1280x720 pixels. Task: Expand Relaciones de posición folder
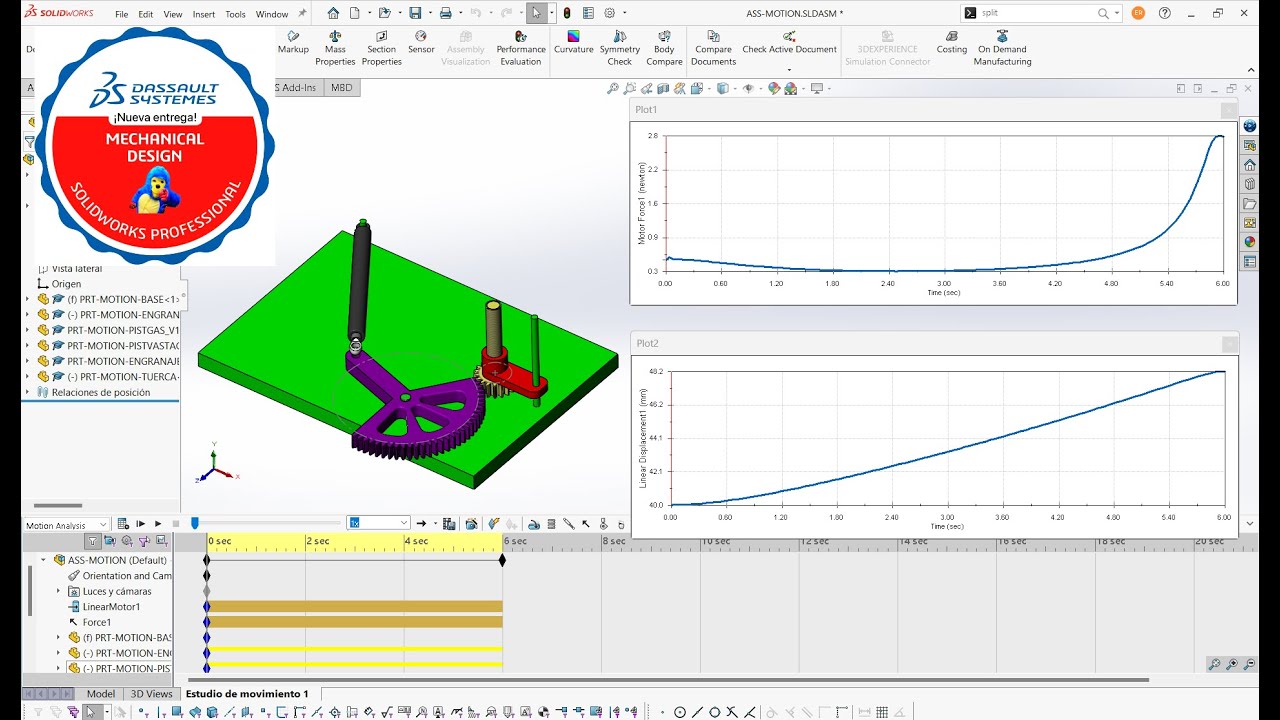point(27,392)
